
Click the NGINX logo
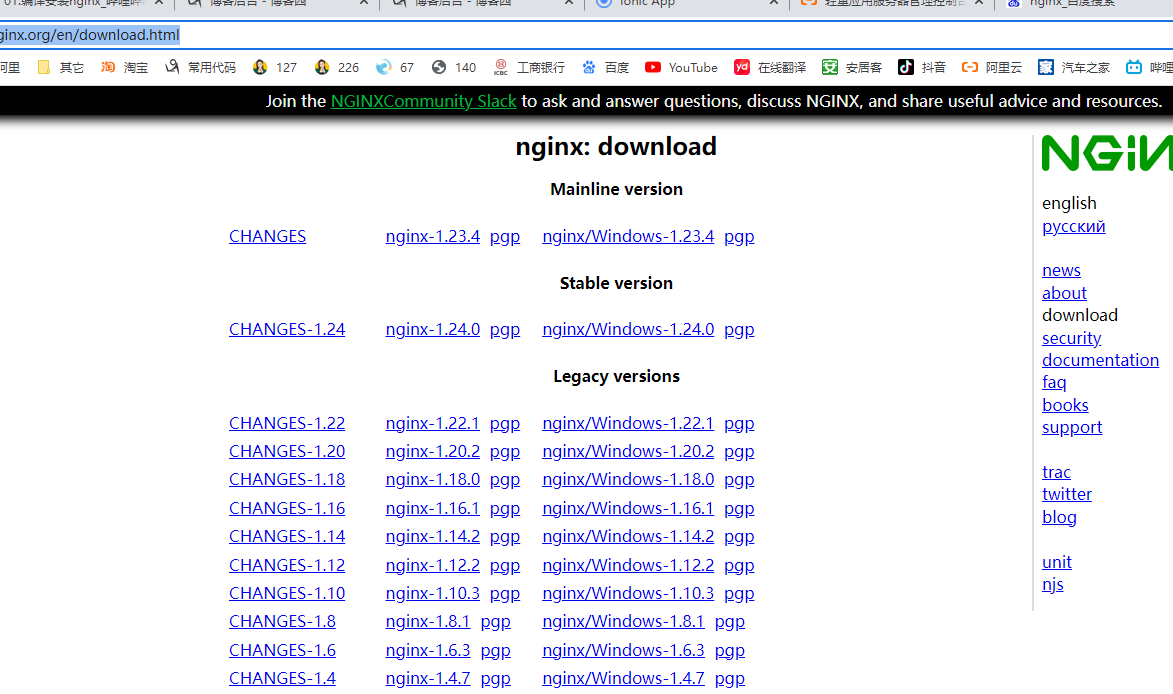pos(1107,153)
